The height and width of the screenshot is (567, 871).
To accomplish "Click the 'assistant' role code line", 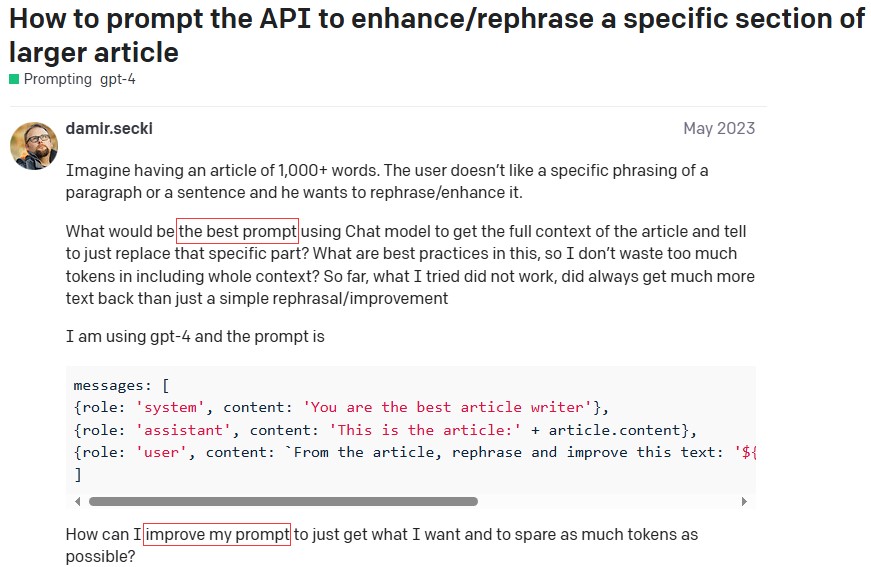I will [x=384, y=430].
